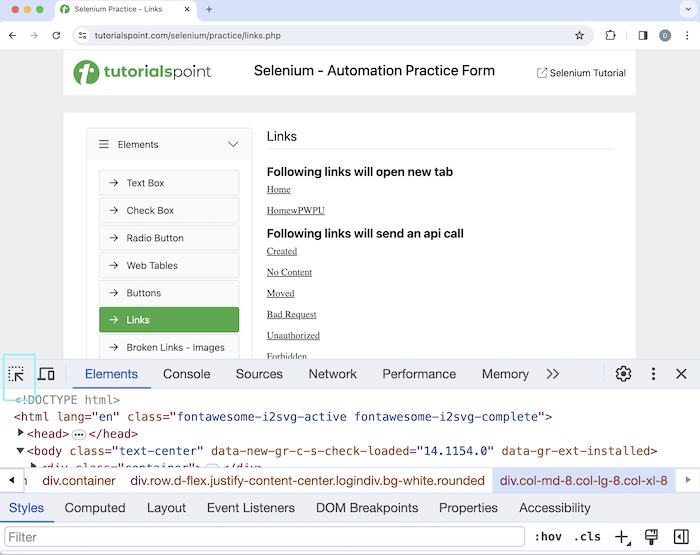Switch to the Console tab
The image size is (700, 555).
pos(186,374)
